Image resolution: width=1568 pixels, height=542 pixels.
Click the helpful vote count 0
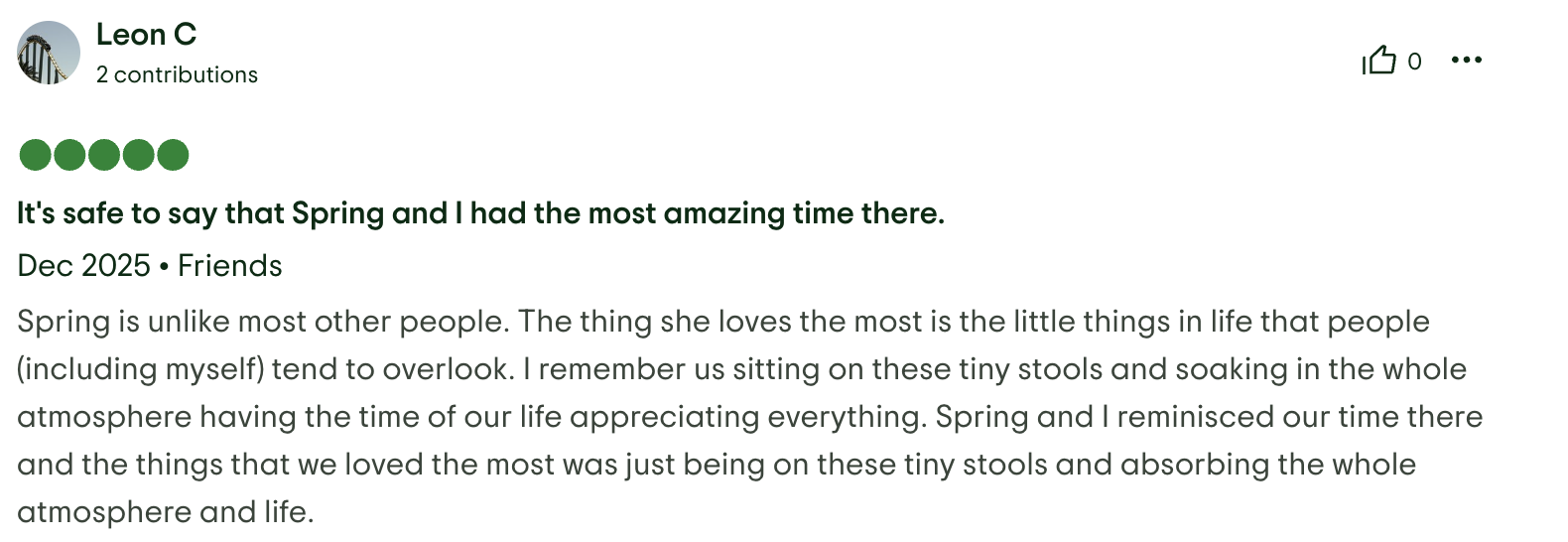tap(1414, 62)
